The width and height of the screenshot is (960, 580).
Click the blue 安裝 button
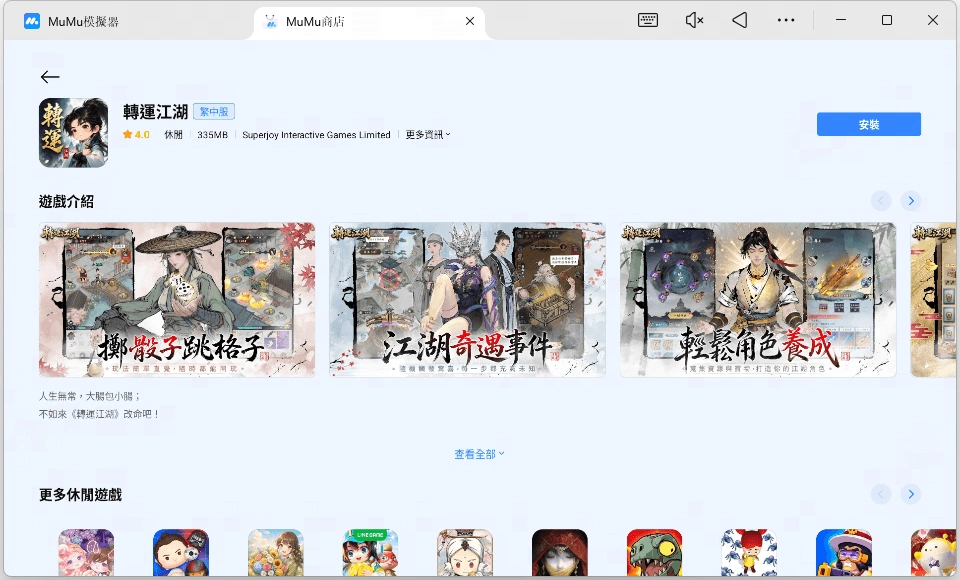869,124
